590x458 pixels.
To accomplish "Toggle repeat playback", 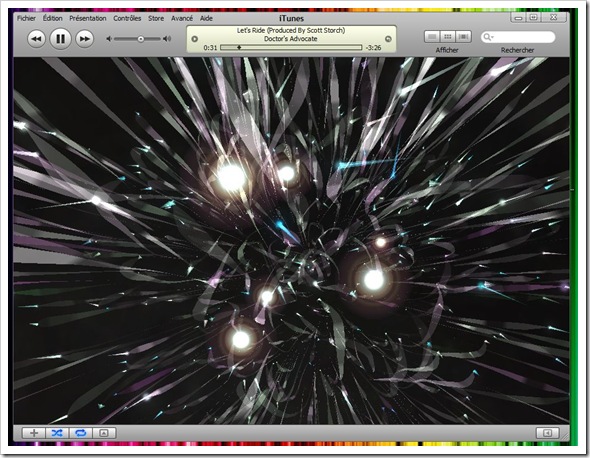I will [81, 433].
